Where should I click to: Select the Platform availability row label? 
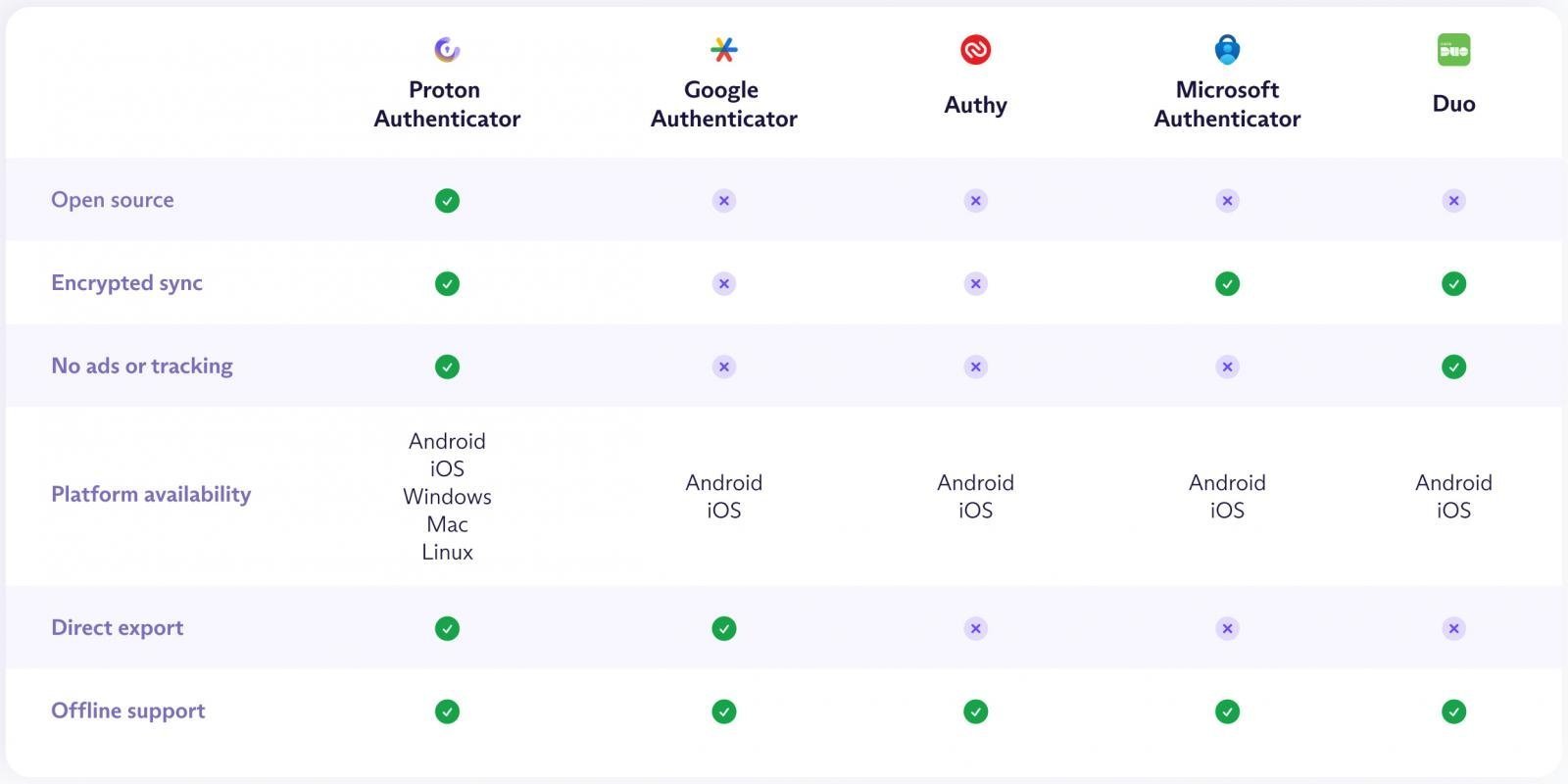click(151, 494)
